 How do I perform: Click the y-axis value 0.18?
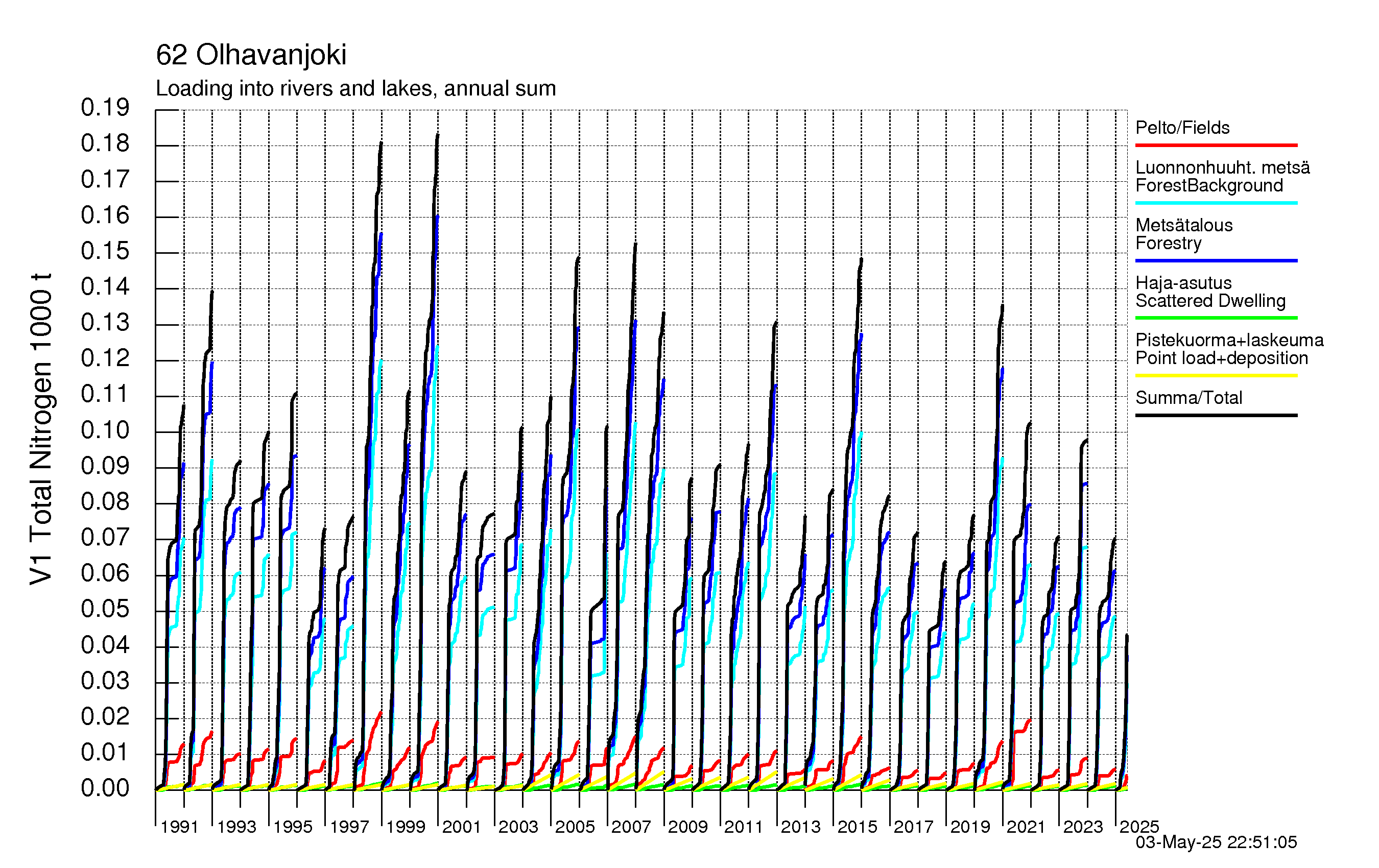(x=105, y=143)
